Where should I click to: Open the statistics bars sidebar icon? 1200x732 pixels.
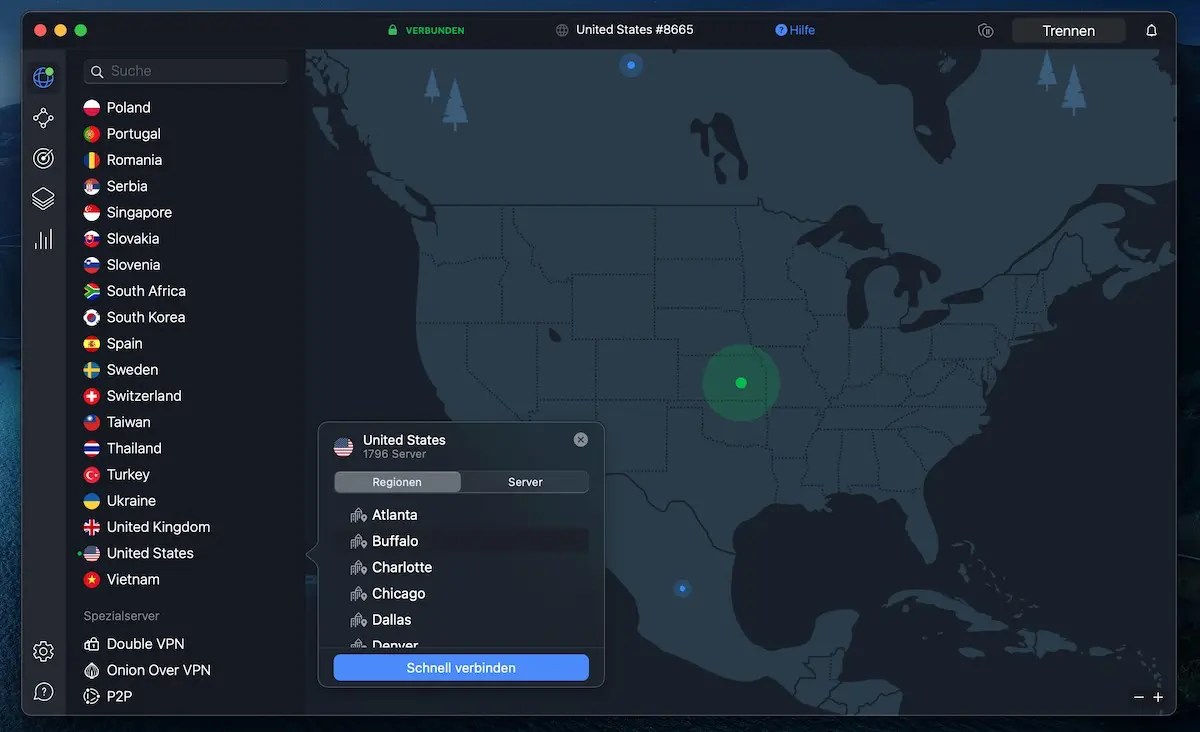[43, 239]
